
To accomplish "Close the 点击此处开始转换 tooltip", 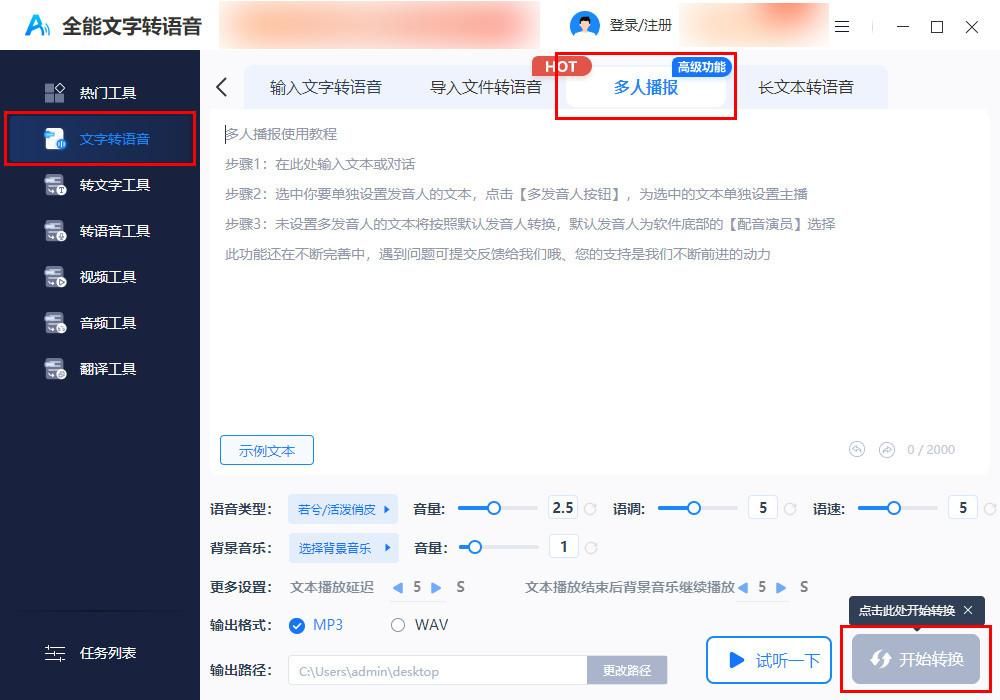I will click(968, 610).
